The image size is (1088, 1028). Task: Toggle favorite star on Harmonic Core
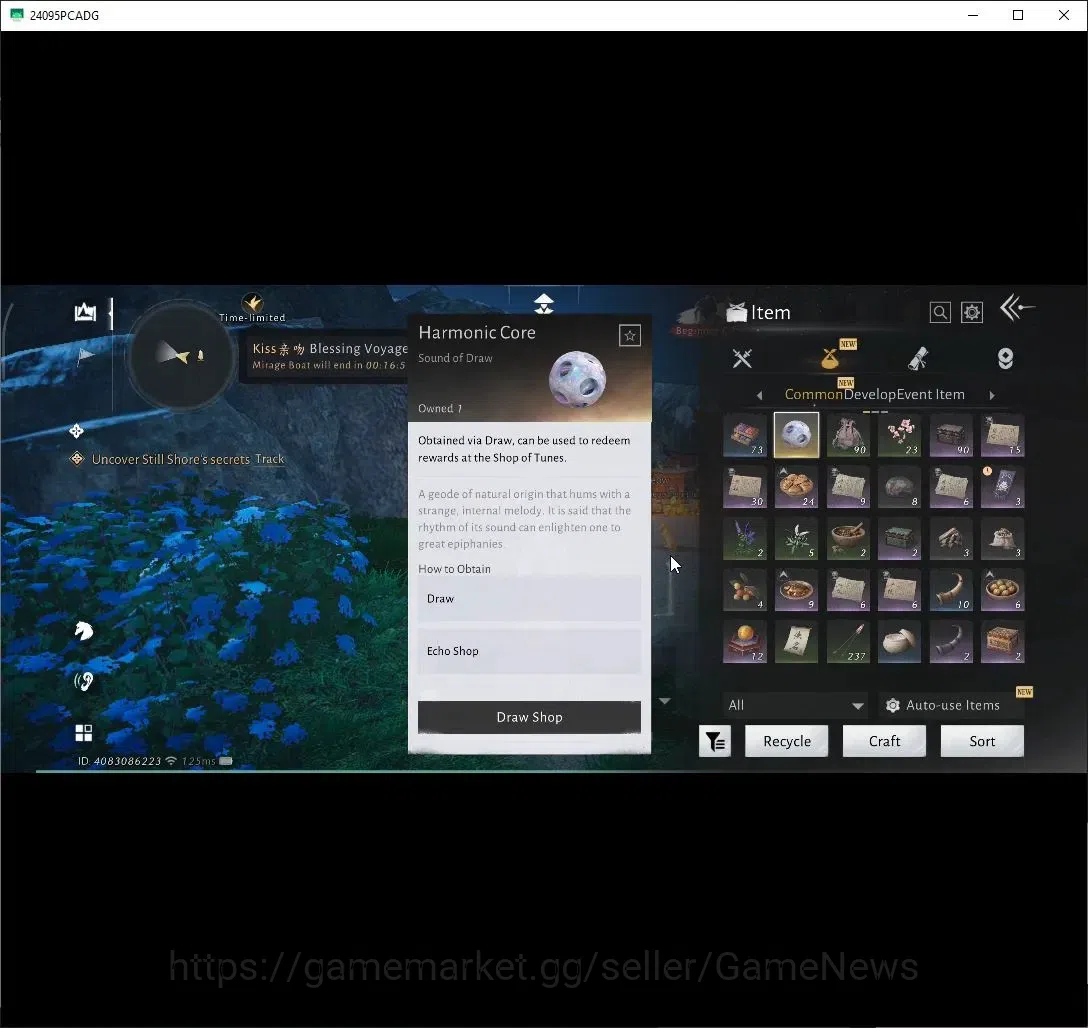(x=629, y=336)
